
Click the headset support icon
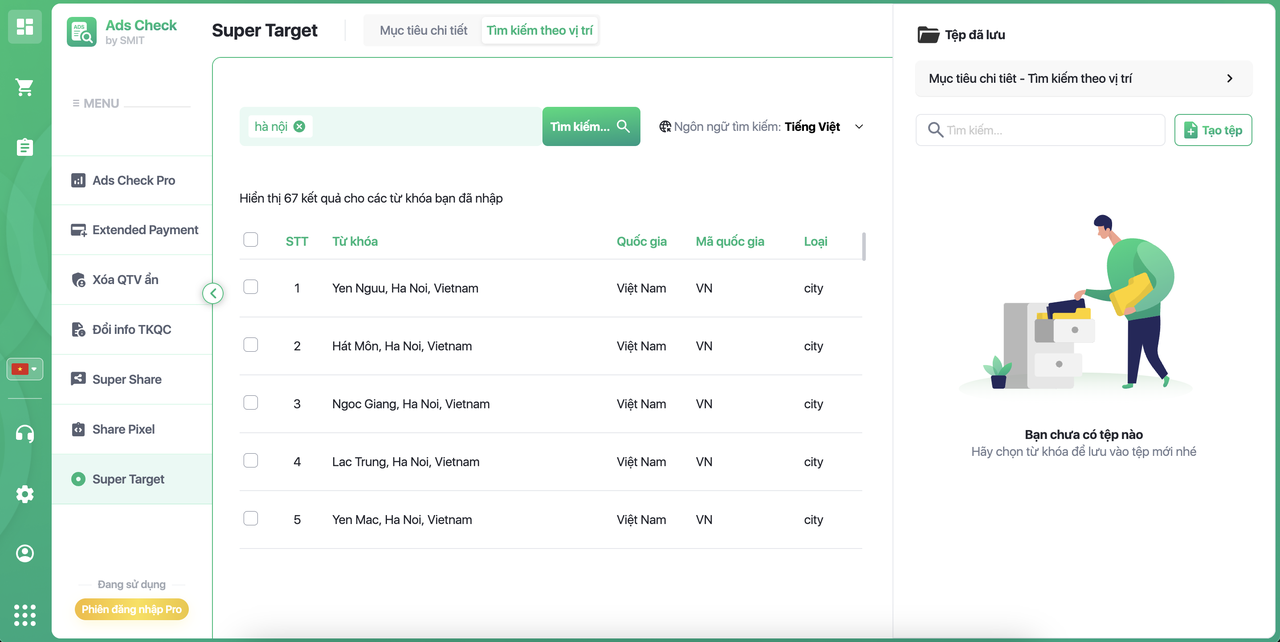[25, 434]
